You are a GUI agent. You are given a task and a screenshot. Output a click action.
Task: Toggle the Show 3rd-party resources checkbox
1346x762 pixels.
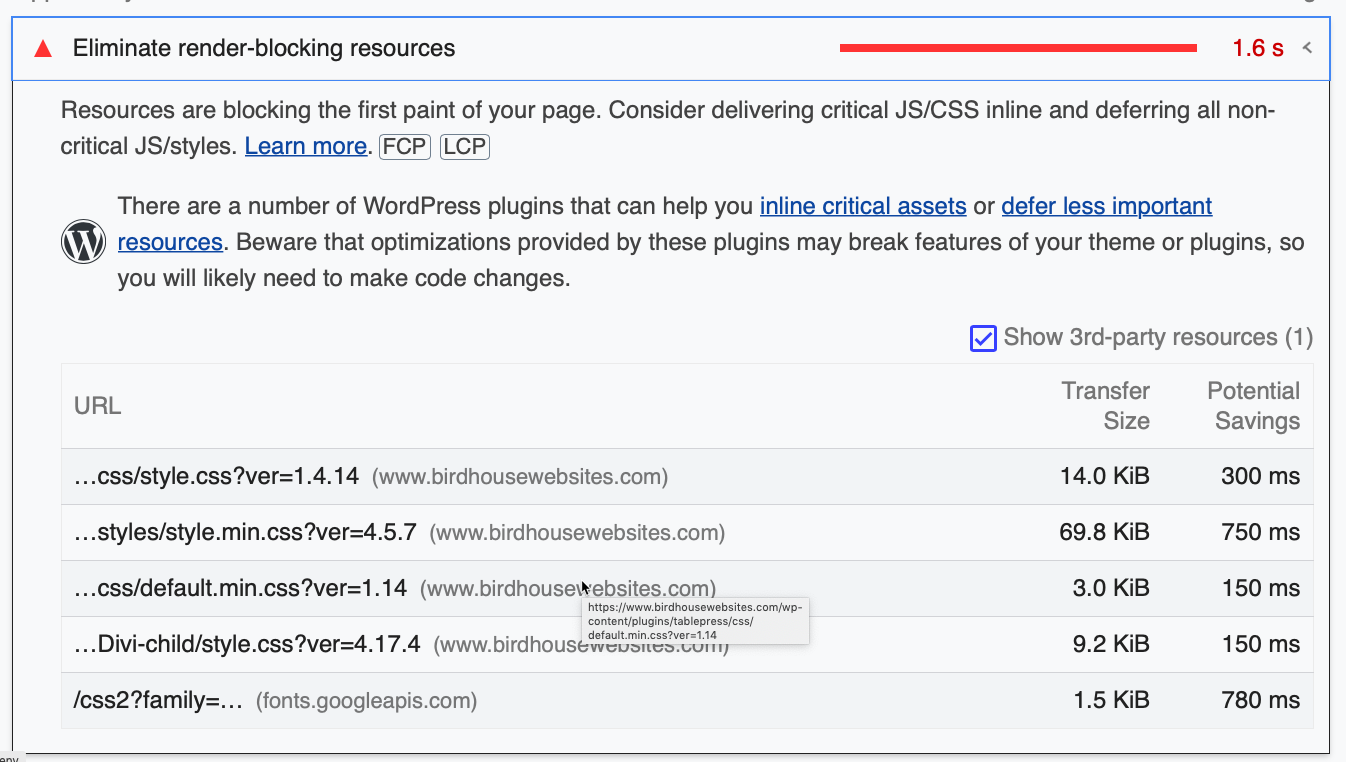[983, 338]
